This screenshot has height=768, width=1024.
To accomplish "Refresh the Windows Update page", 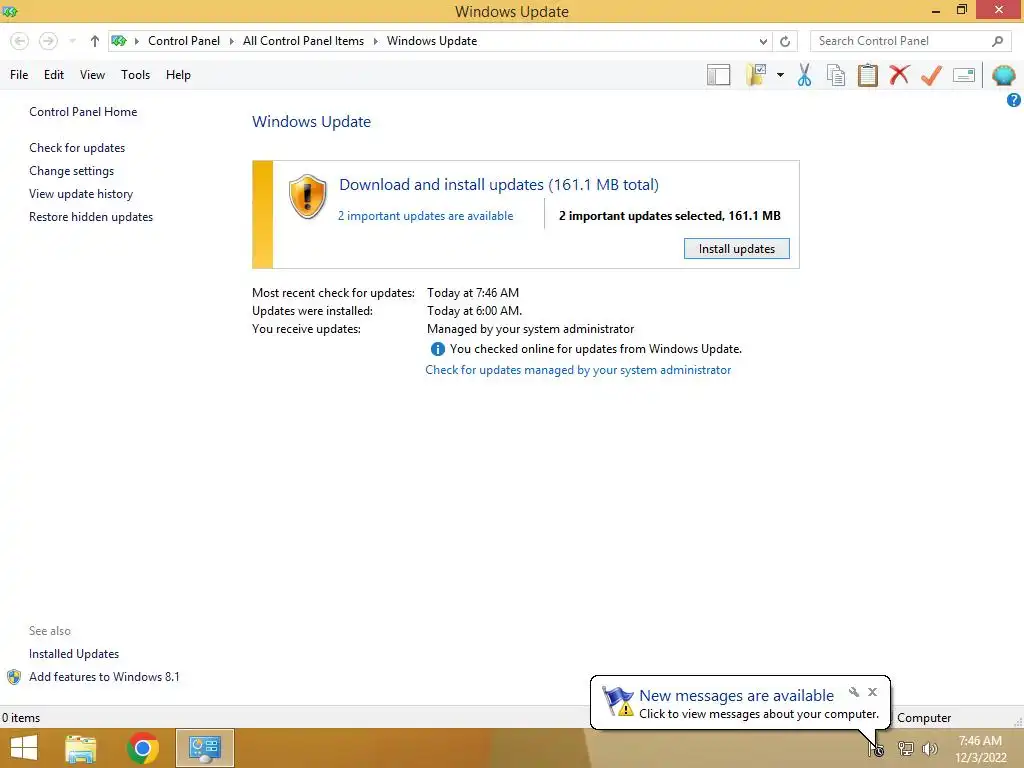I will tap(785, 41).
